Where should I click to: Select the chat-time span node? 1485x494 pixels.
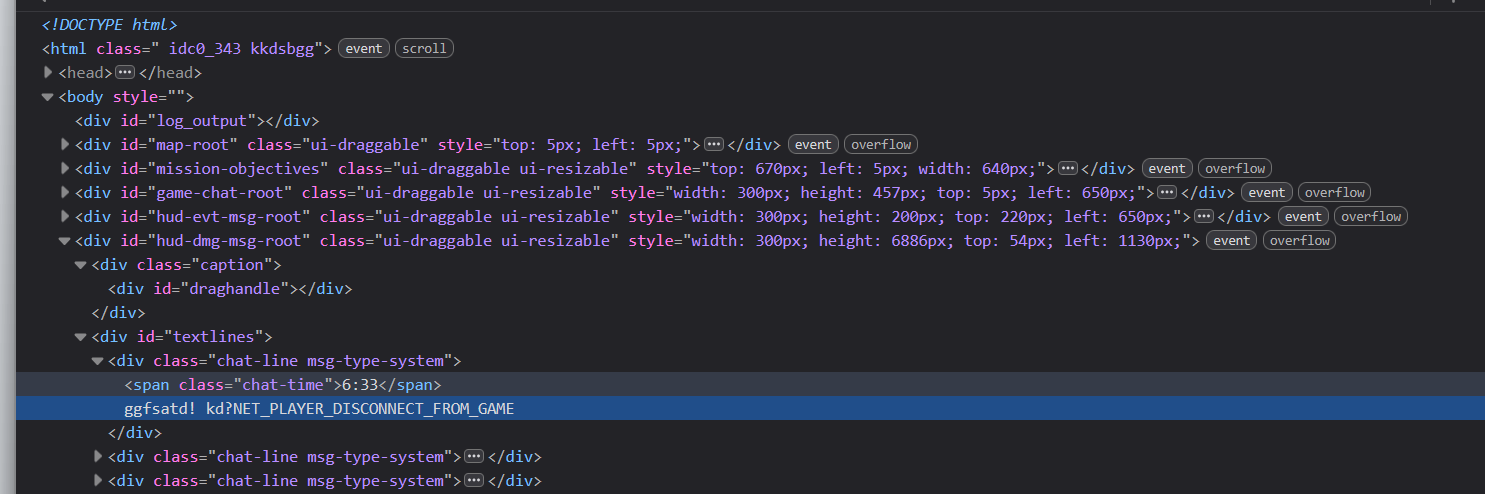click(282, 385)
